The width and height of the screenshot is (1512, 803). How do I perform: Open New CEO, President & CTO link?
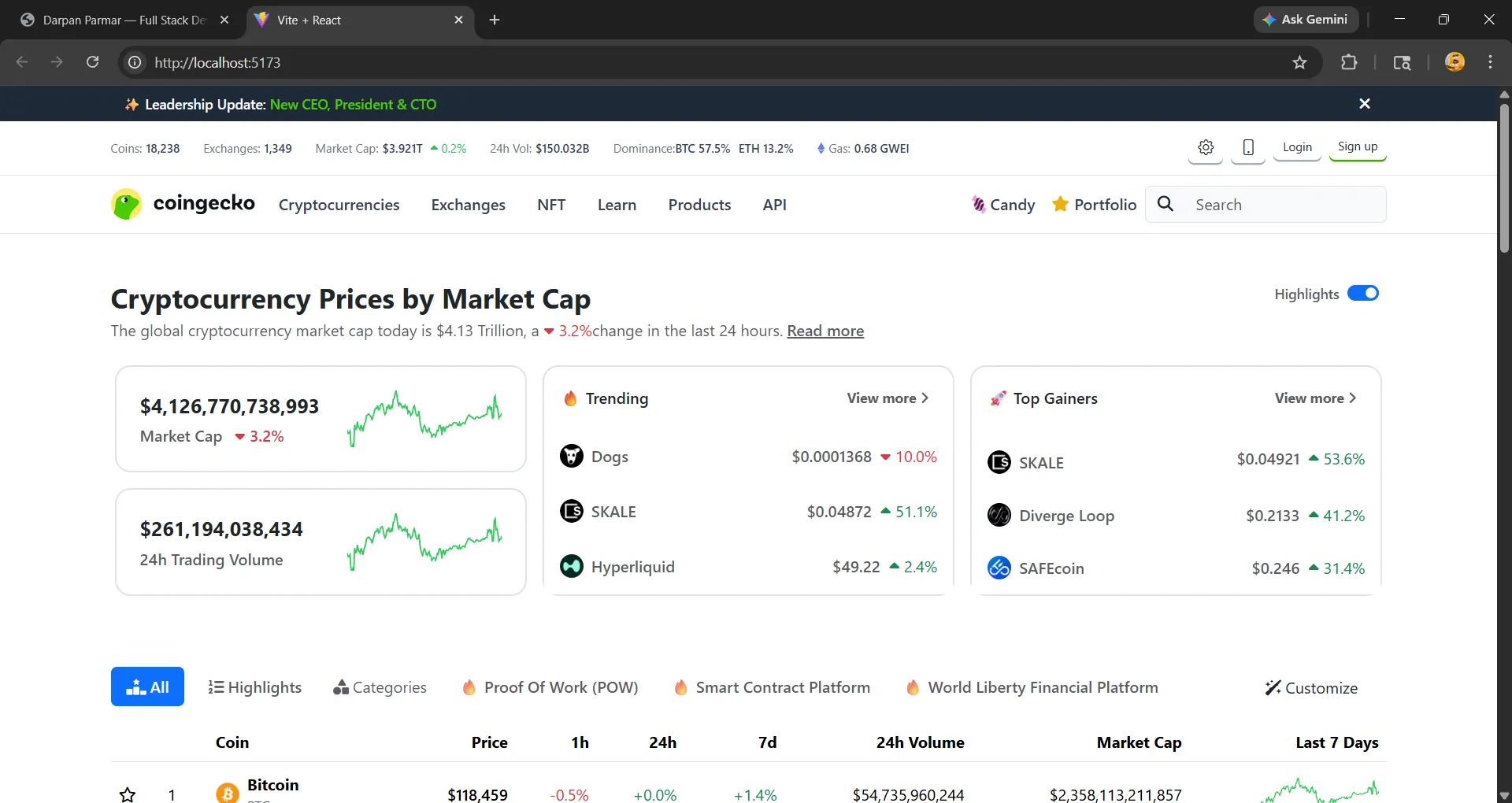point(353,105)
